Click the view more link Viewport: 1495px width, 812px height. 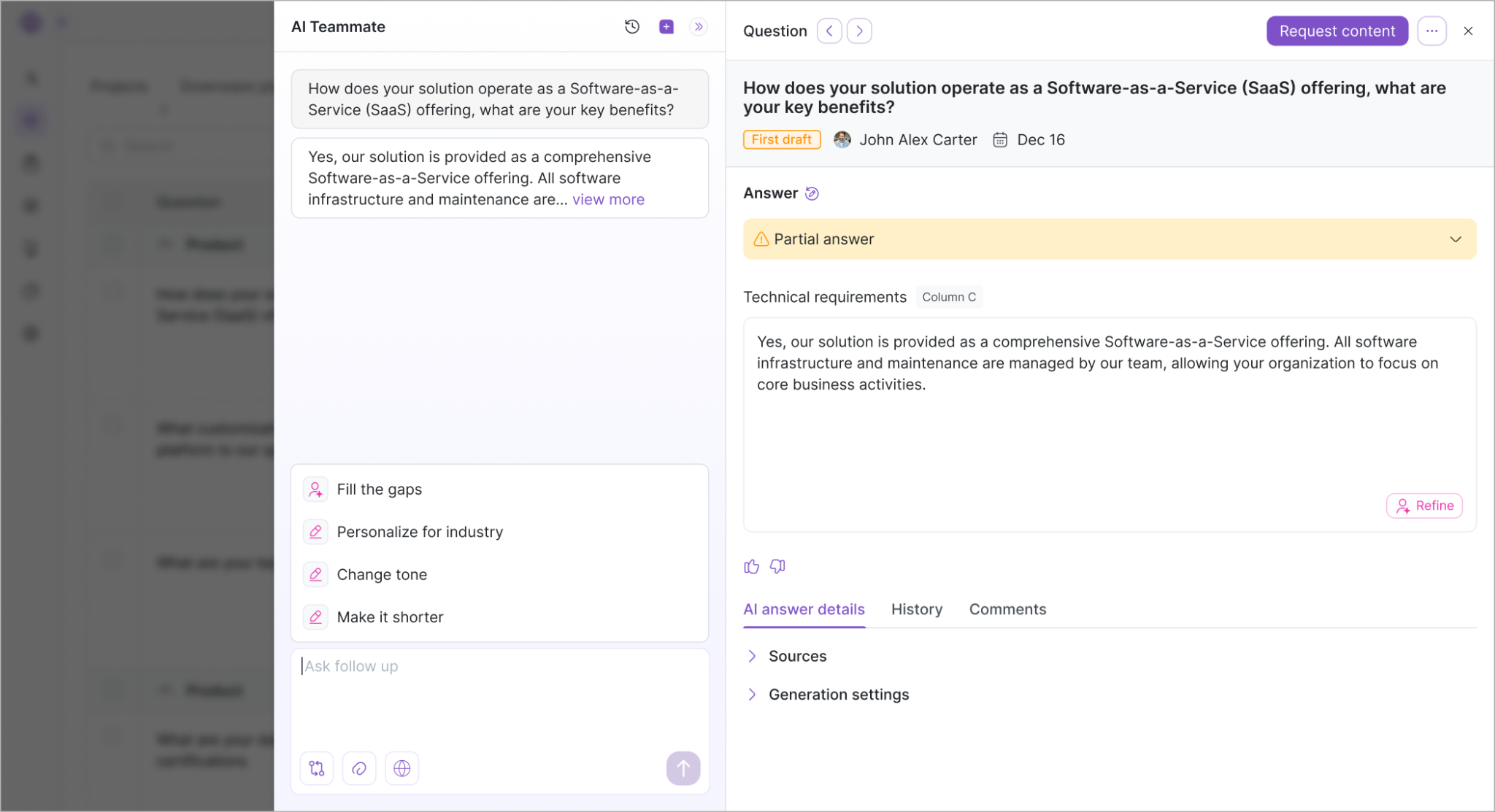click(608, 200)
